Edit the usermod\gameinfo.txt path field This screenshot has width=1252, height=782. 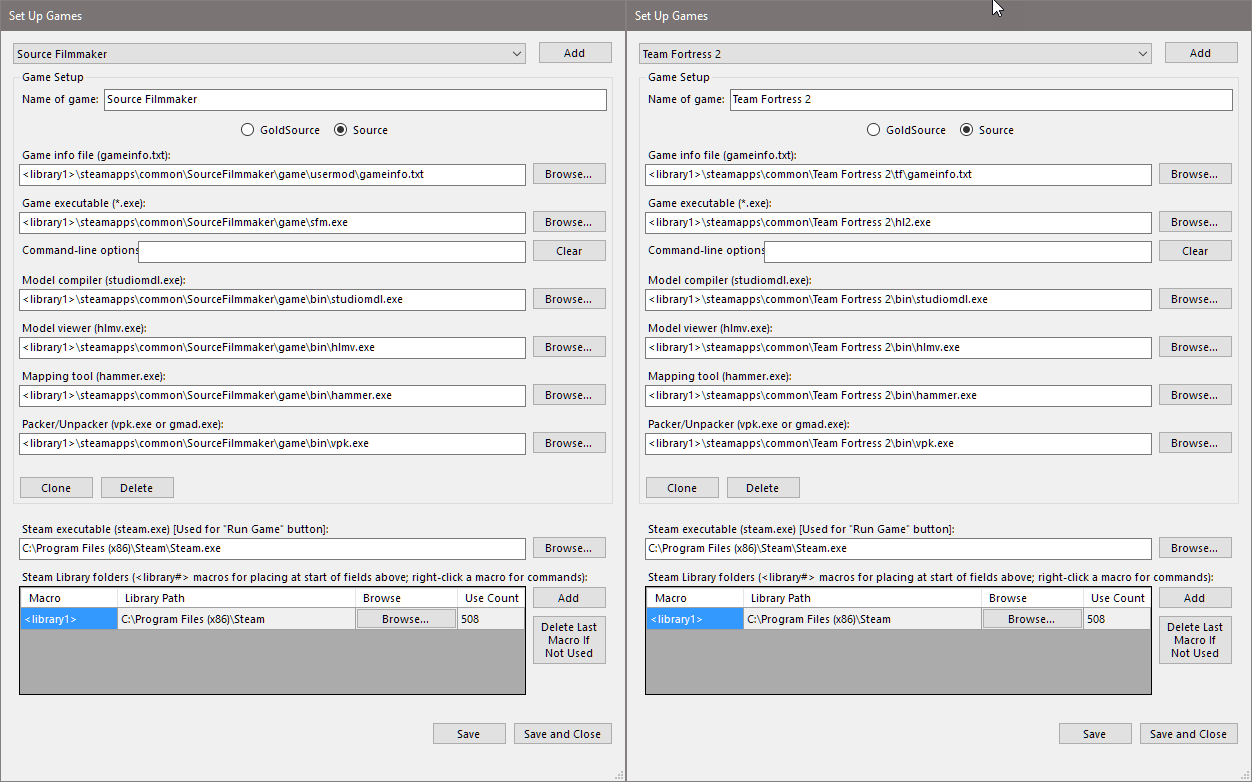tap(272, 174)
